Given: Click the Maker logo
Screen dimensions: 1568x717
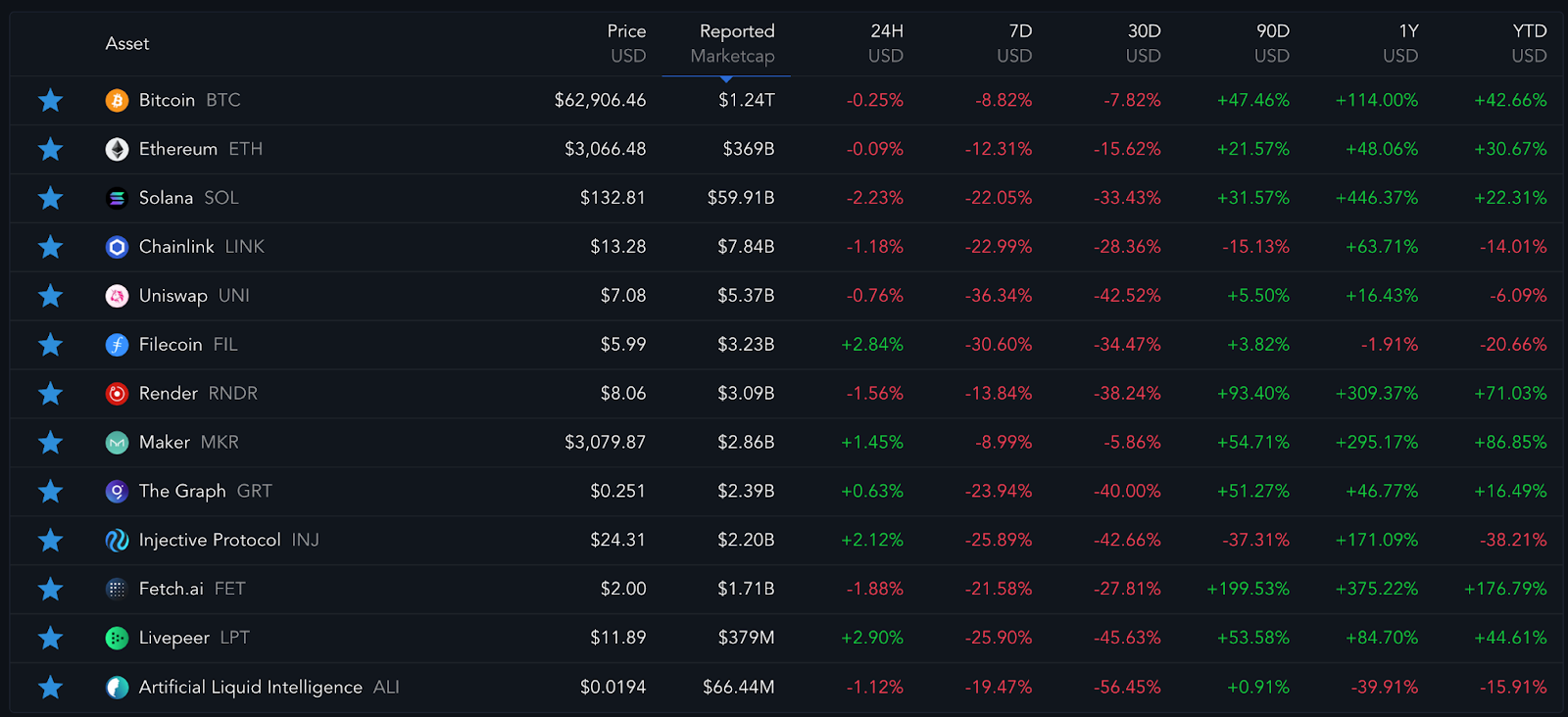Looking at the screenshot, I should click(x=117, y=443).
